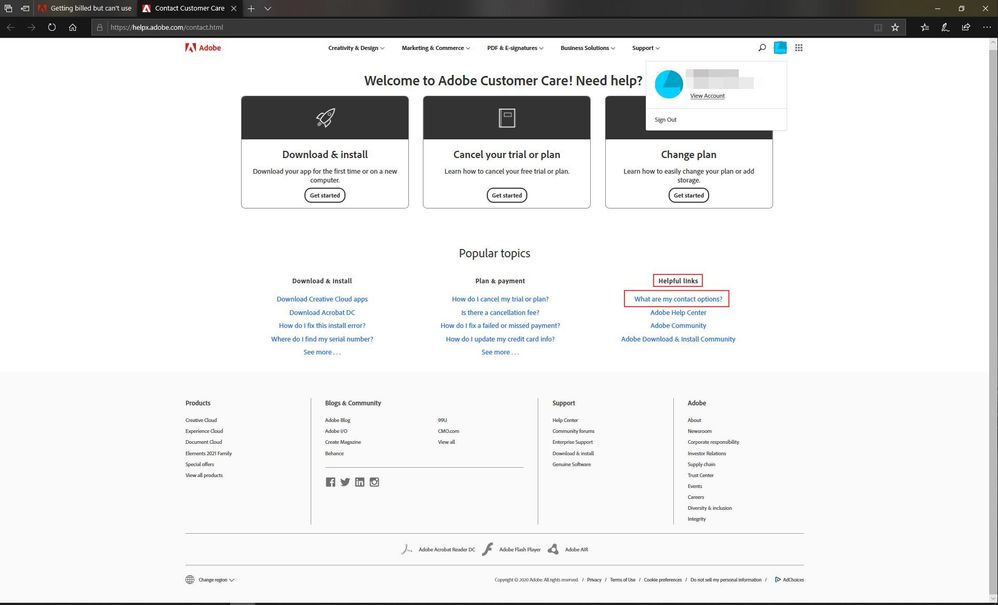Click the page vertical scrollbar
The width and height of the screenshot is (998, 605).
point(993,318)
